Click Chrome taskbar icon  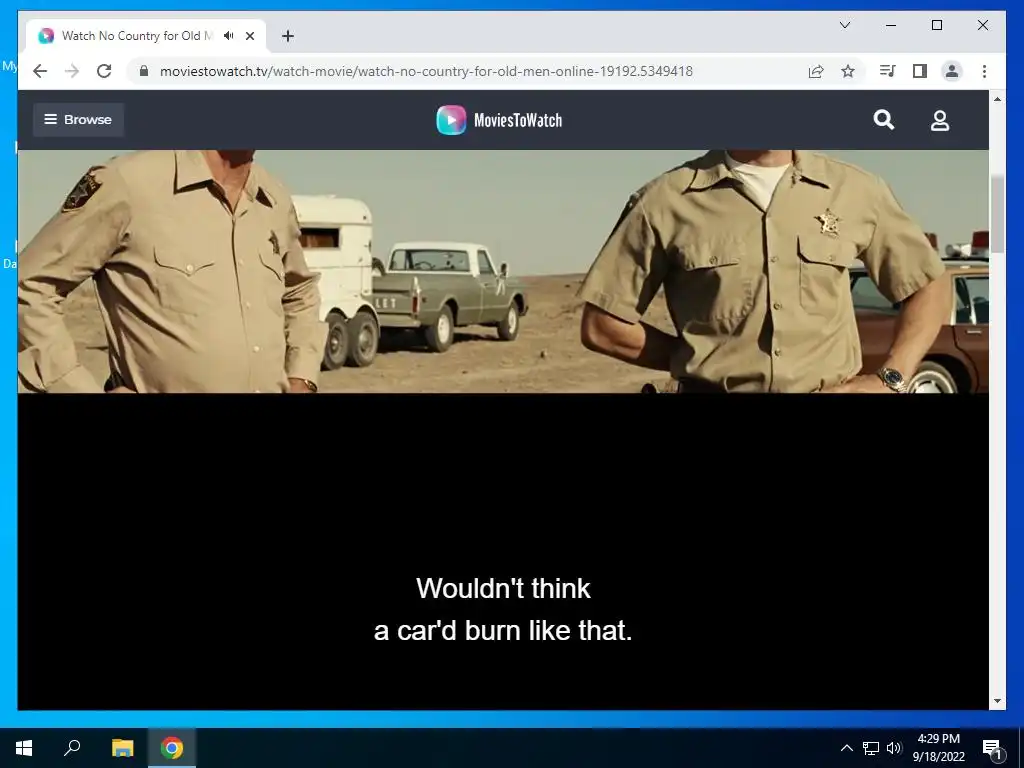172,748
